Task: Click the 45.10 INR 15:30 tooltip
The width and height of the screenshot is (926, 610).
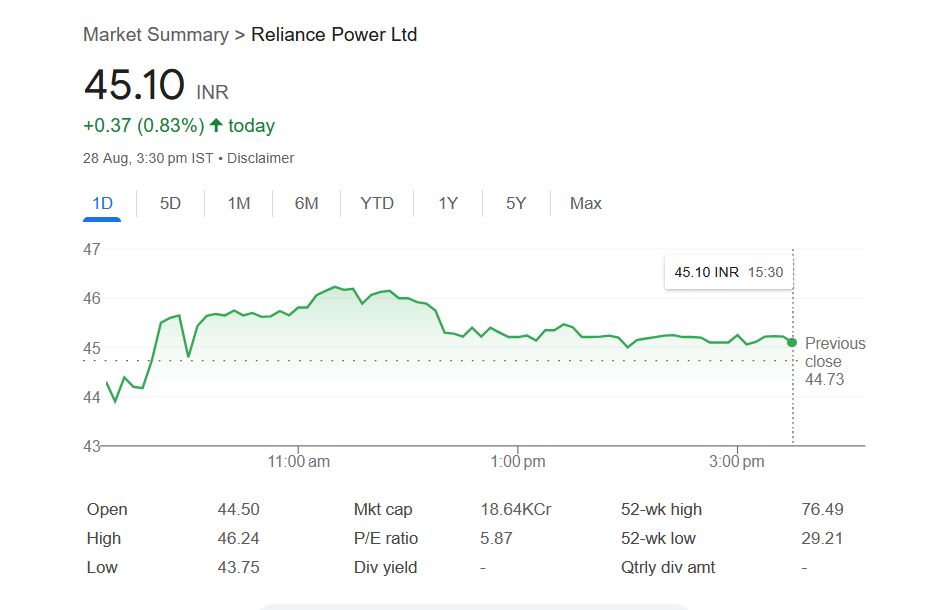Action: tap(728, 272)
